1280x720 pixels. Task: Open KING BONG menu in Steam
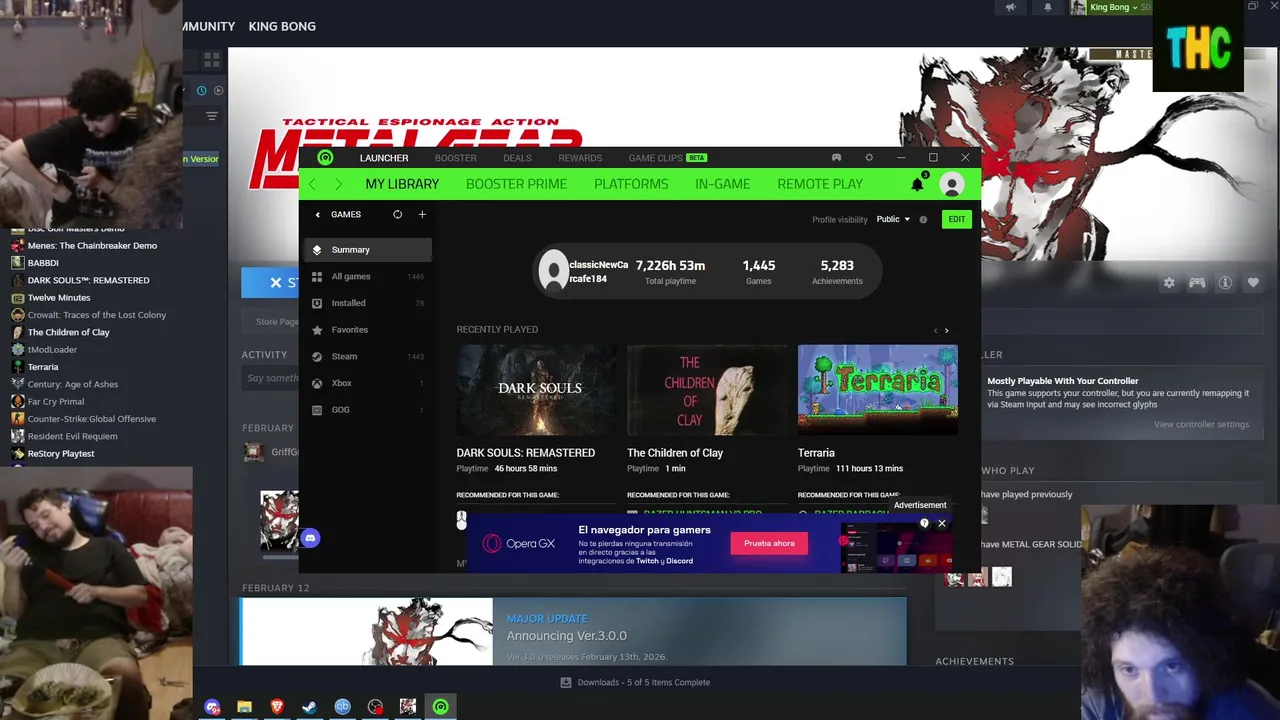coord(282,26)
